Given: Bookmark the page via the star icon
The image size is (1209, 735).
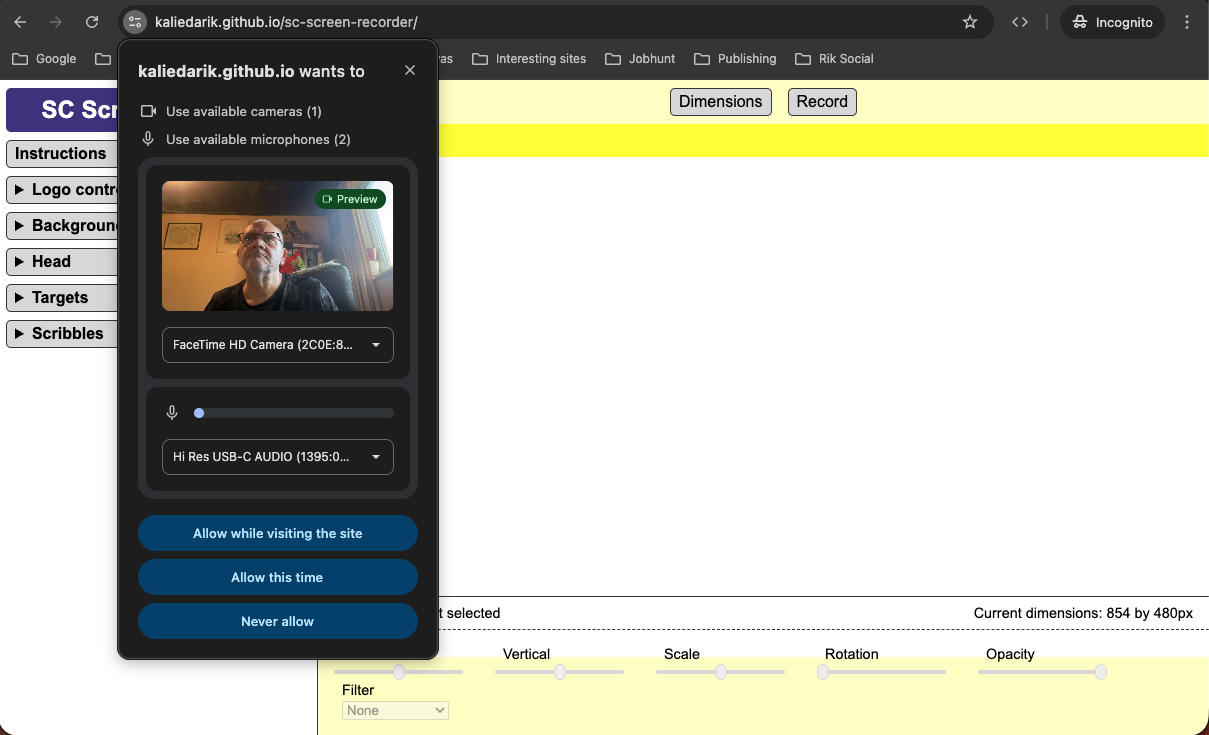Looking at the screenshot, I should pos(969,21).
